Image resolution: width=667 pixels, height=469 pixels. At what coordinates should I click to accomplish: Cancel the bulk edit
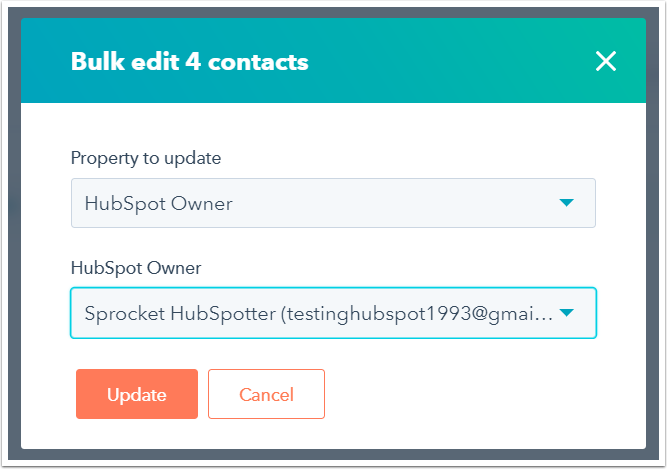pos(266,394)
